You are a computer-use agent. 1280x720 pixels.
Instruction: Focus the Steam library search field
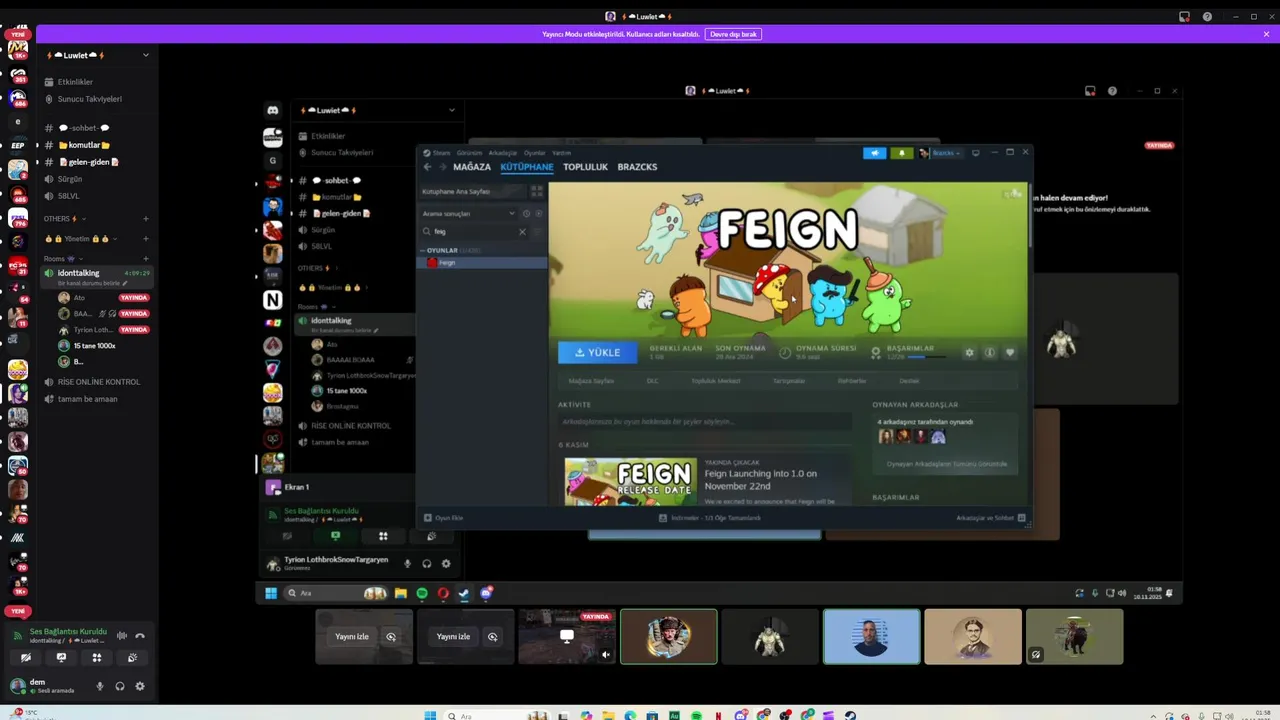[x=474, y=231]
